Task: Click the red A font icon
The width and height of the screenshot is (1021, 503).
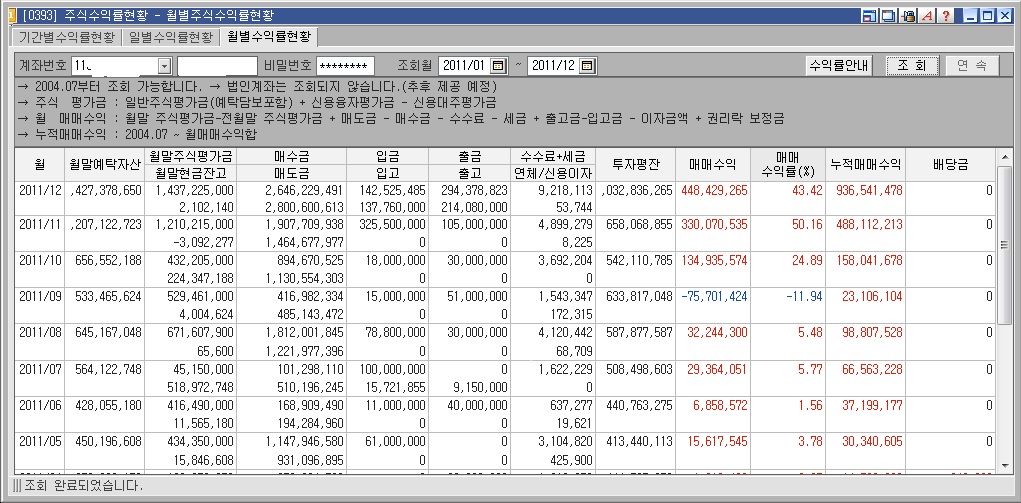Action: pos(928,16)
